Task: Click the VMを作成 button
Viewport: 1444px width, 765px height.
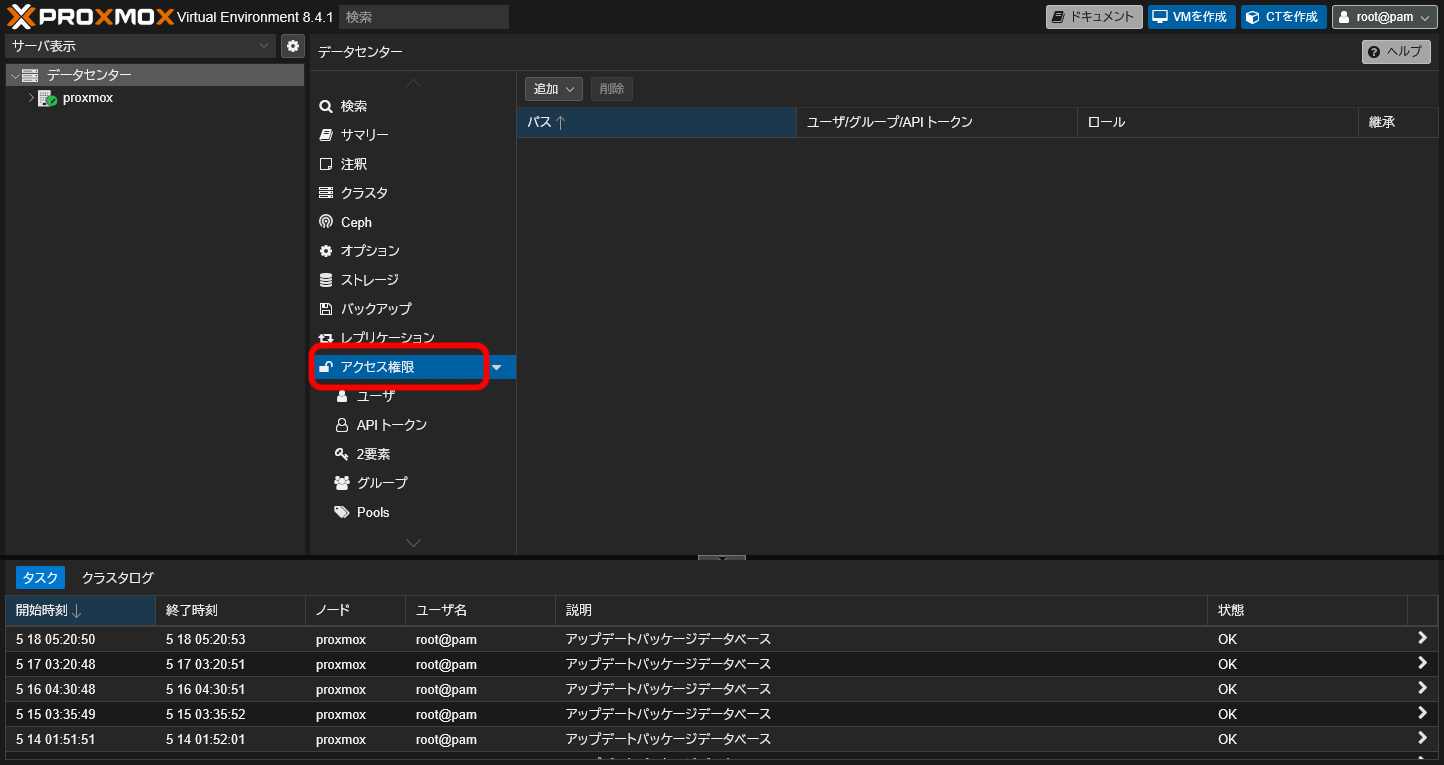Action: pos(1190,17)
